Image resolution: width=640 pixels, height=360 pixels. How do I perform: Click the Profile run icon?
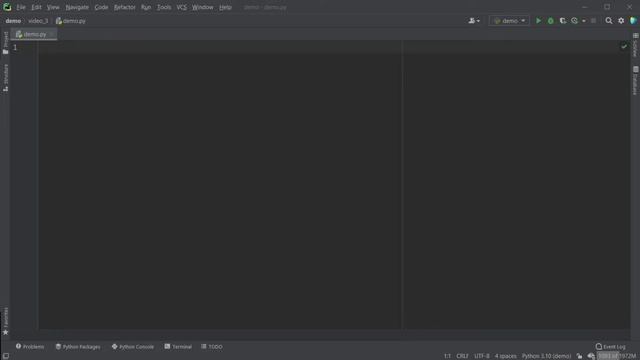coord(575,21)
